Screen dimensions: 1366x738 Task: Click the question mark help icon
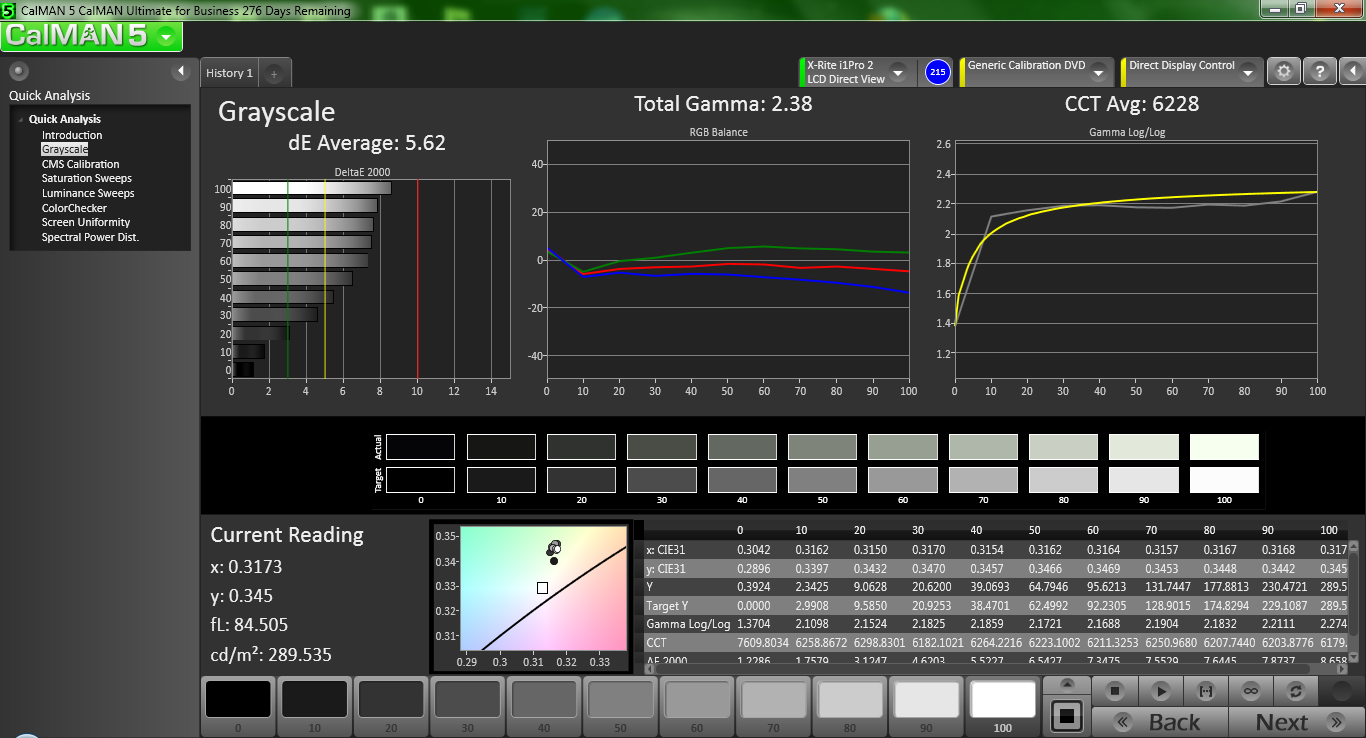pos(1320,72)
